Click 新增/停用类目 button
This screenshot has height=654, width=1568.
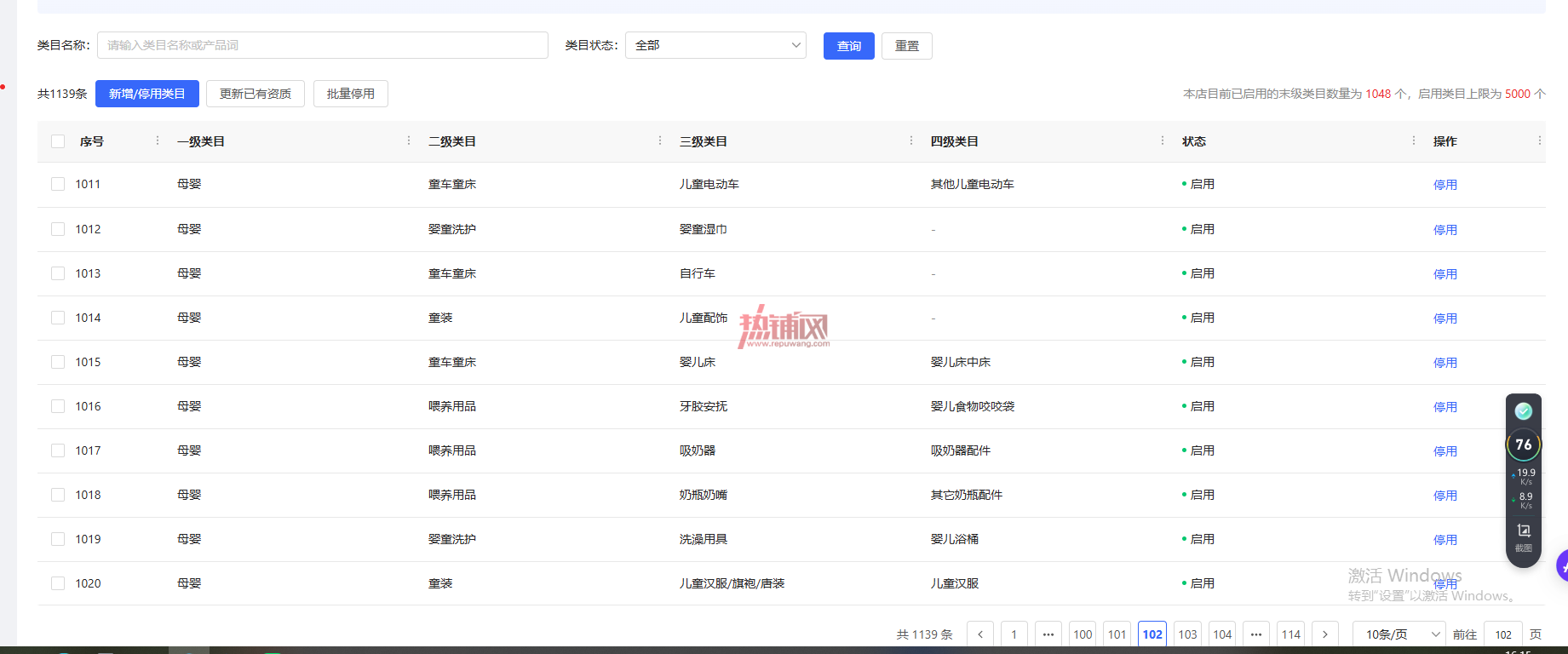(x=147, y=94)
